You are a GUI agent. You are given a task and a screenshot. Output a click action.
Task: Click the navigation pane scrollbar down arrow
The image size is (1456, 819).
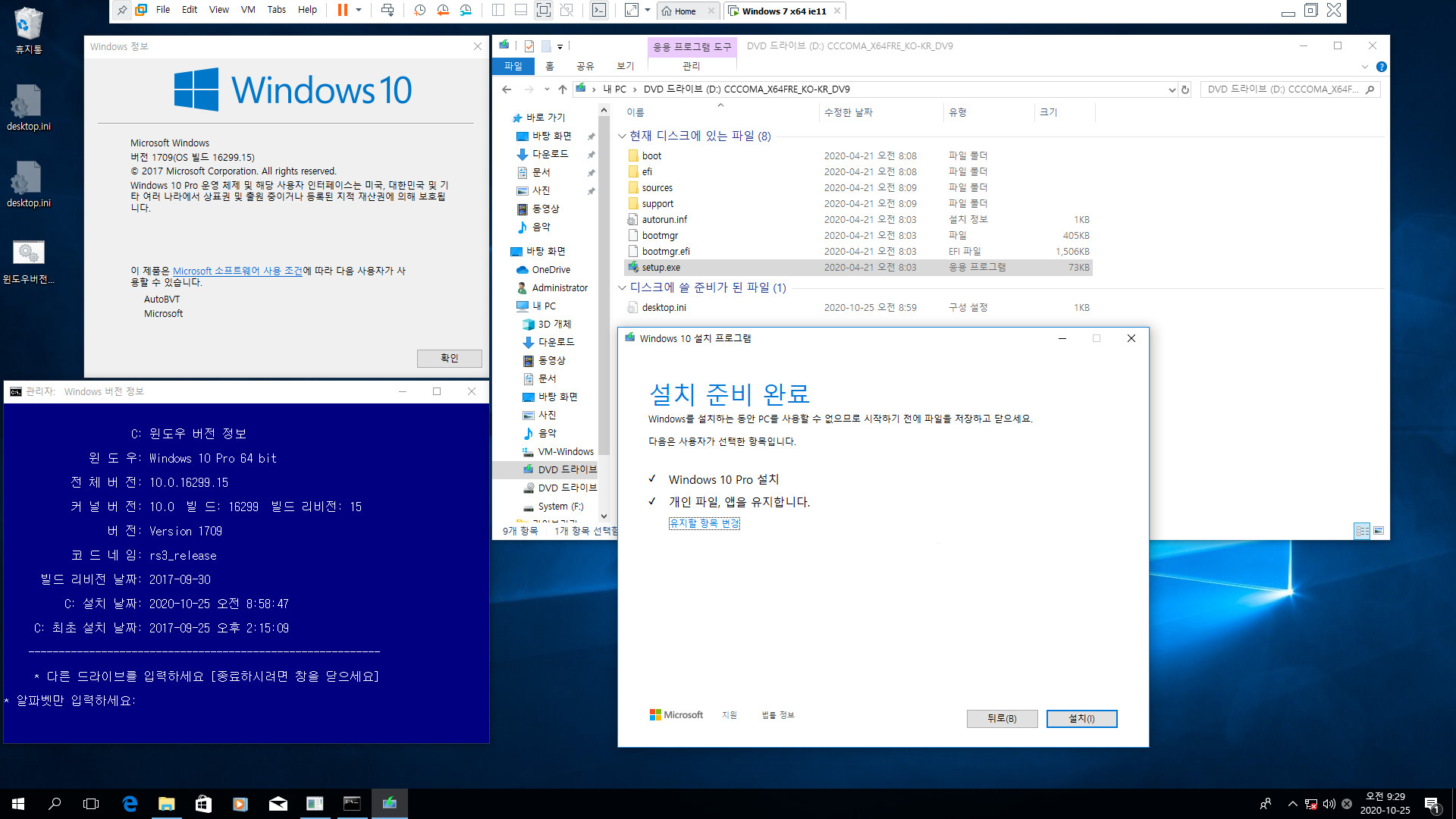tap(604, 516)
